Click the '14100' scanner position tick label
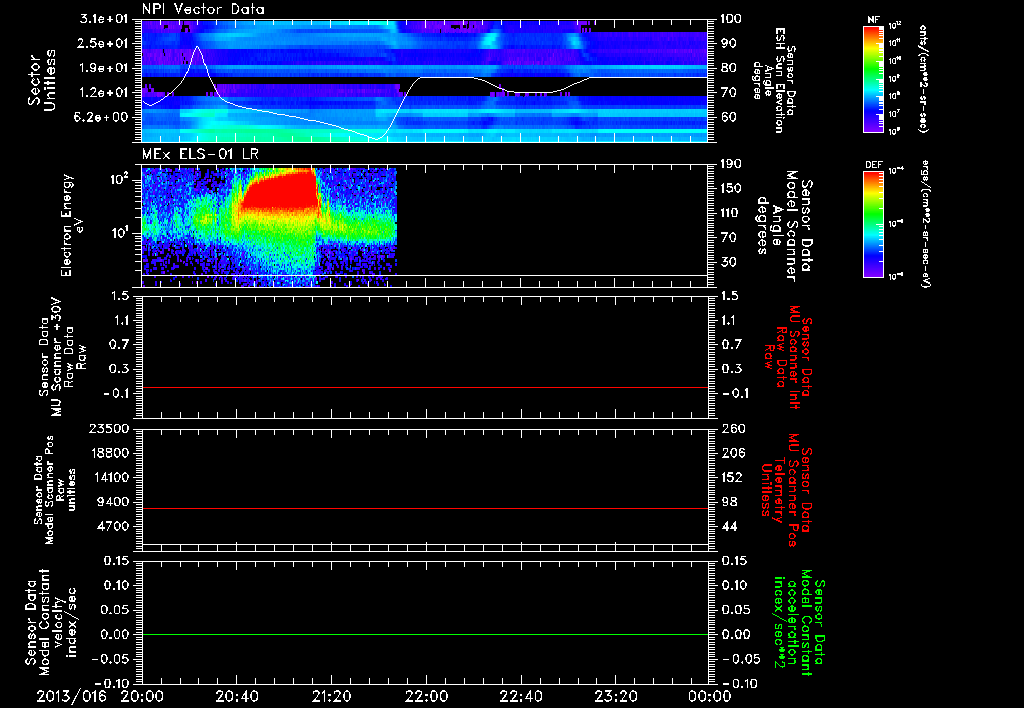 point(108,477)
